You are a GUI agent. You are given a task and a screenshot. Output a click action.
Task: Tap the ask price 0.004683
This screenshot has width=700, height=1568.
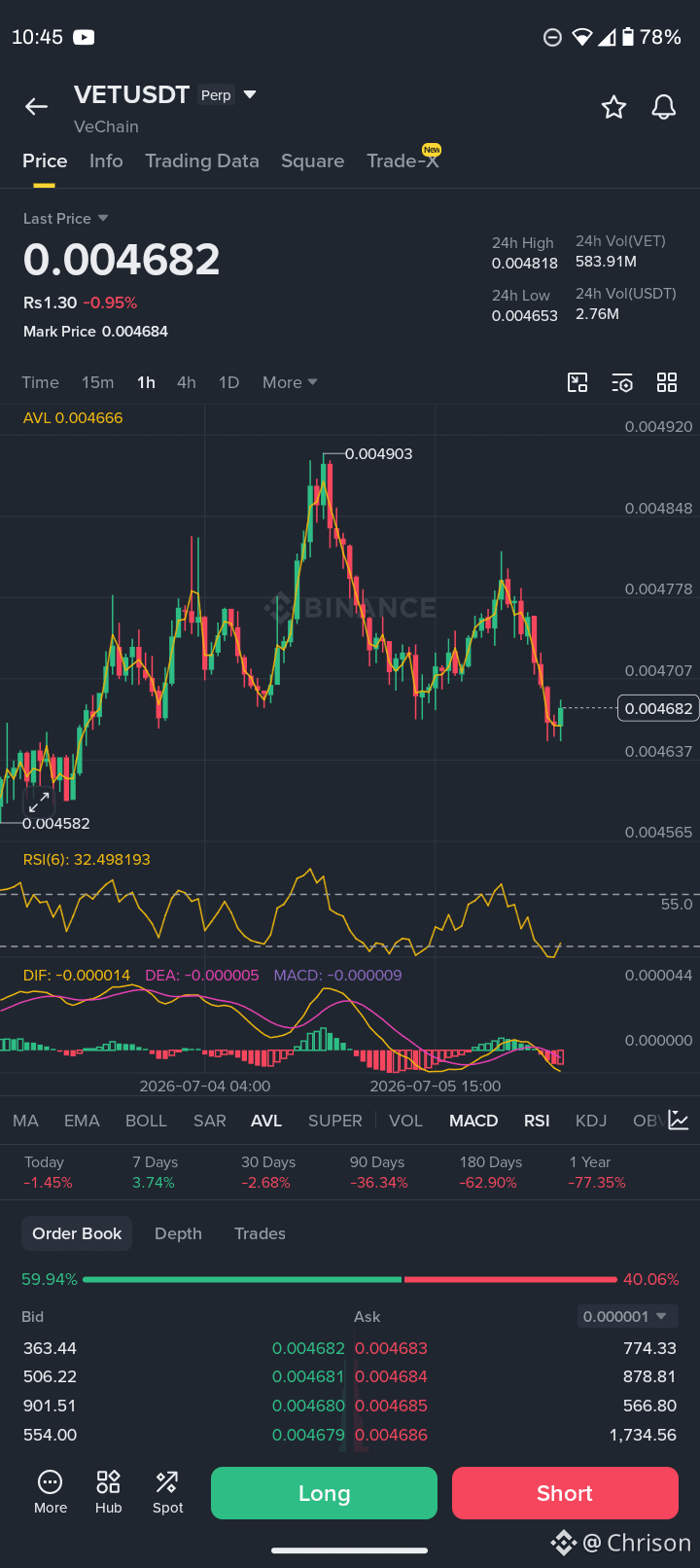point(391,1348)
